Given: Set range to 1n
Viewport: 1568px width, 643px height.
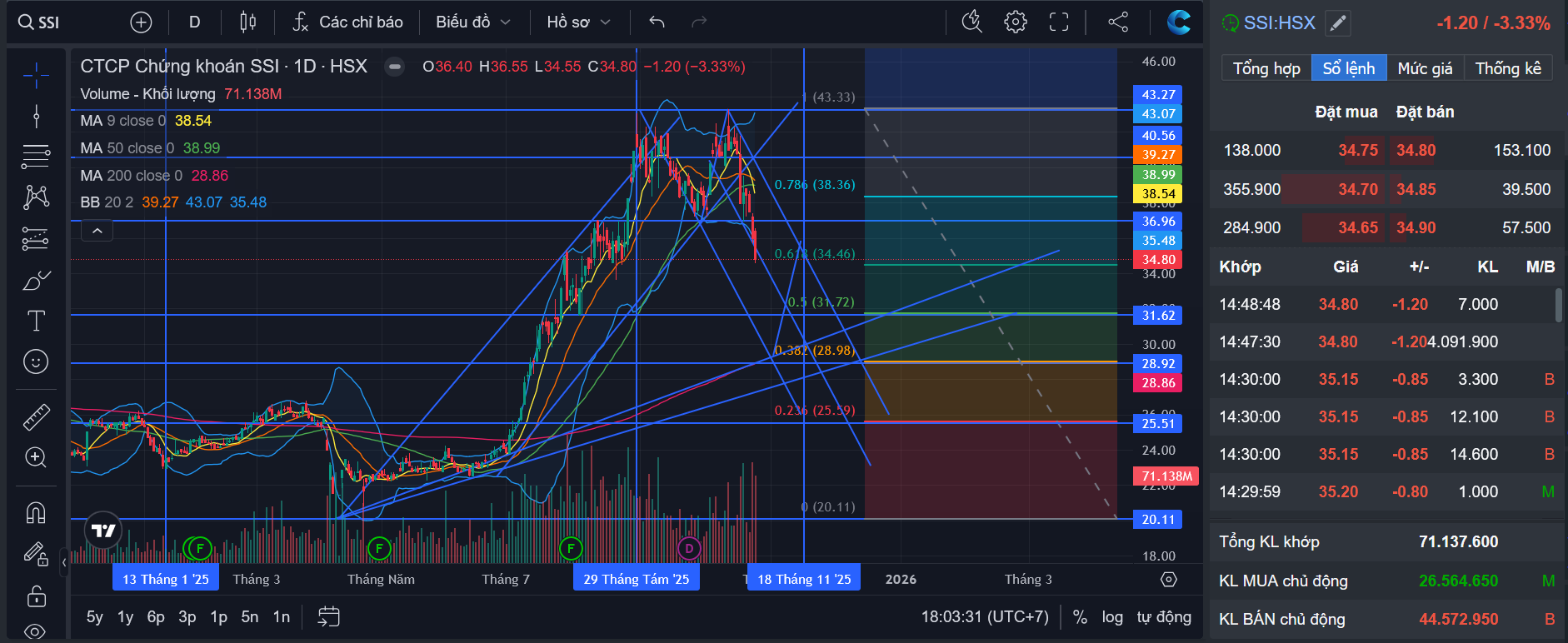Looking at the screenshot, I should [282, 617].
